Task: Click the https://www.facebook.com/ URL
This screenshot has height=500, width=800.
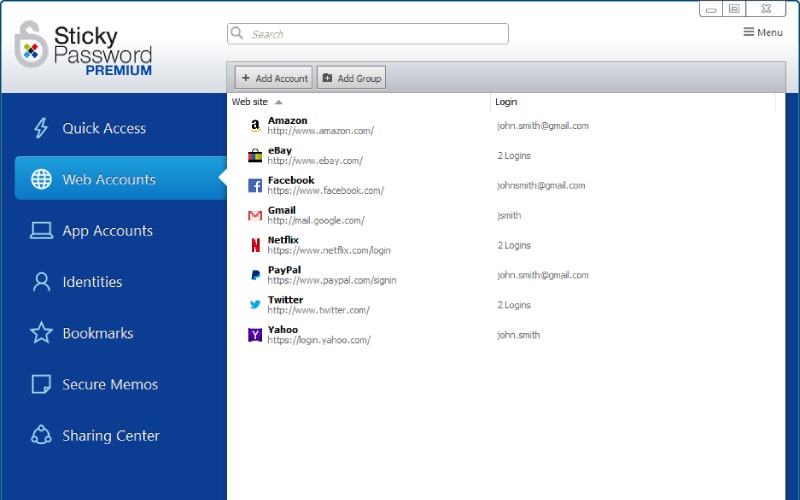Action: coord(326,190)
